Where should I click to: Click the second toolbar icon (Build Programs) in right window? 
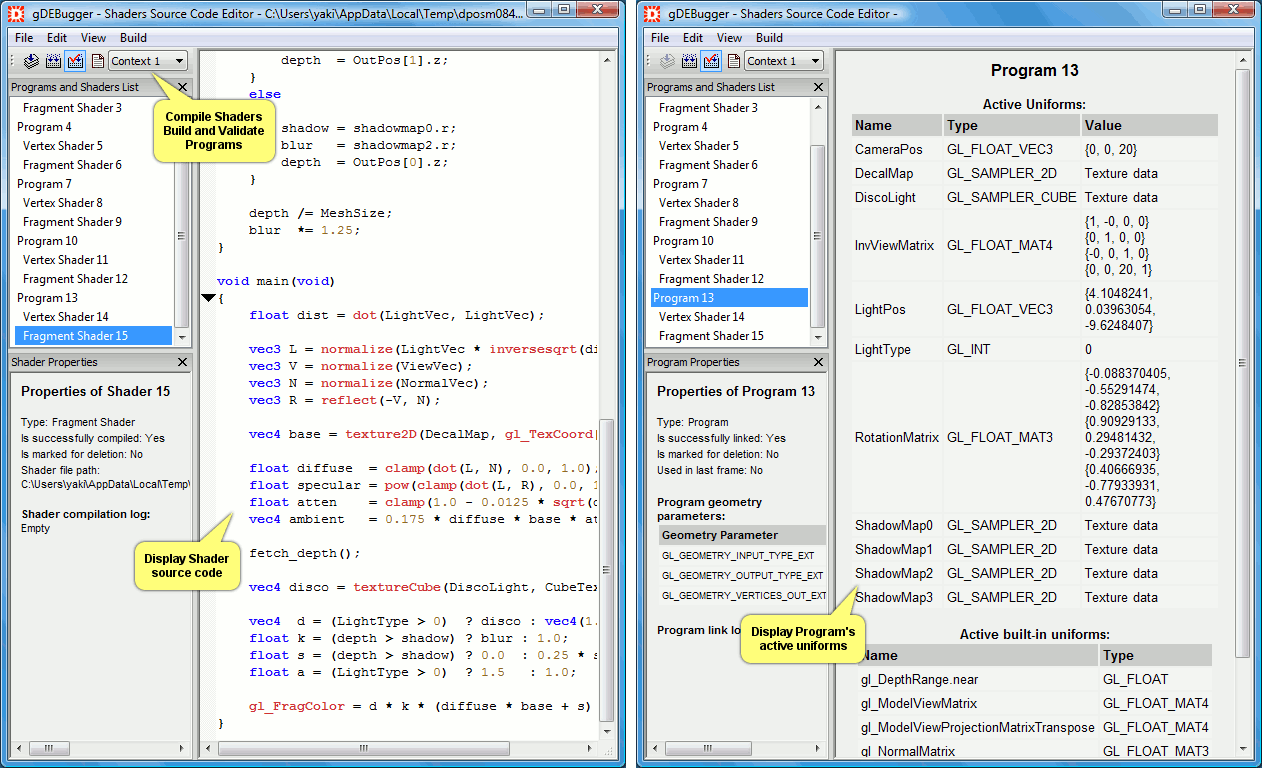689,61
